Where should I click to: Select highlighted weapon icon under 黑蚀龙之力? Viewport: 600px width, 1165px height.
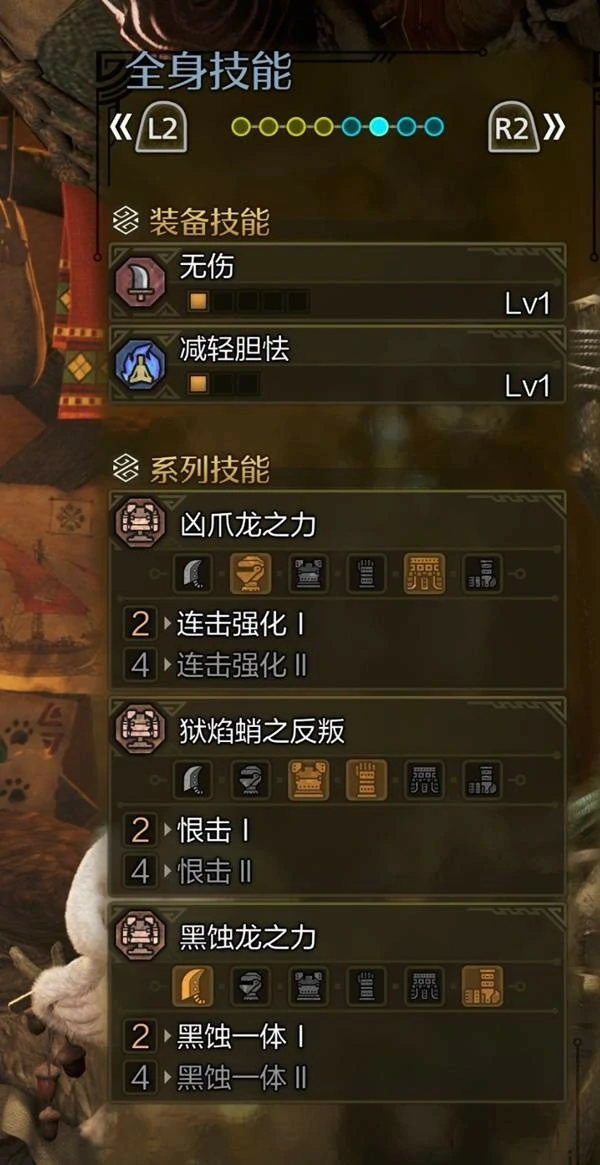pos(192,986)
